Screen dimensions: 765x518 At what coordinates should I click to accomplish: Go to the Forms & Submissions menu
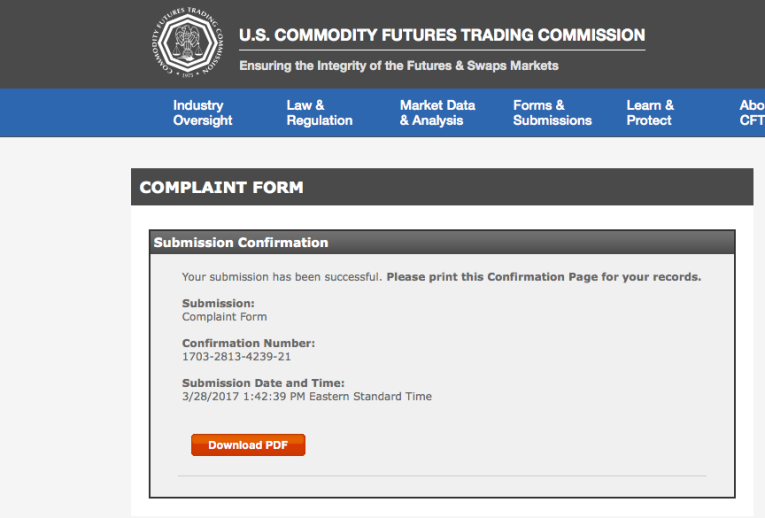click(x=552, y=113)
